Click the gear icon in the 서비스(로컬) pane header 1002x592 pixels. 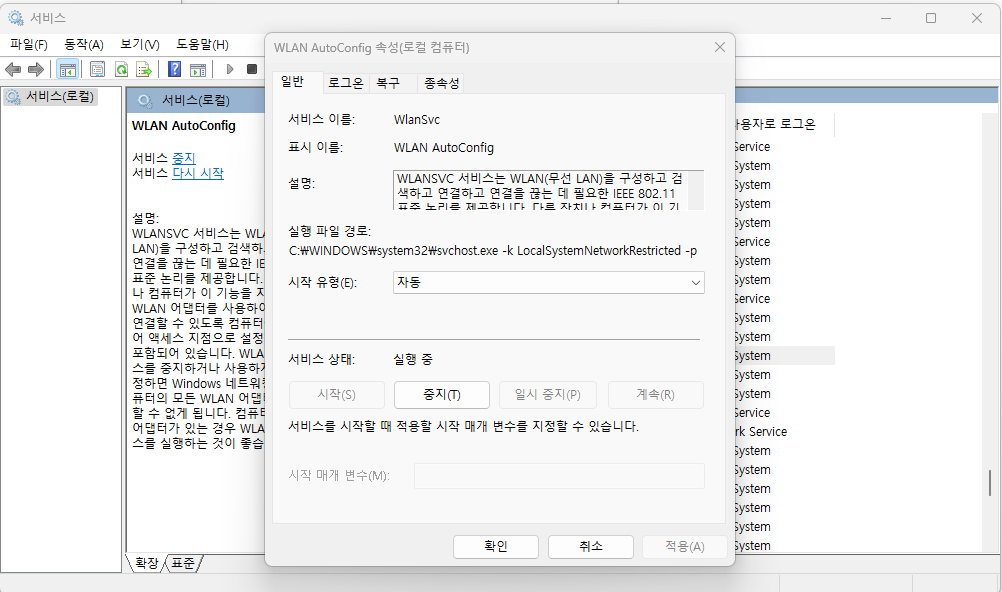point(145,100)
